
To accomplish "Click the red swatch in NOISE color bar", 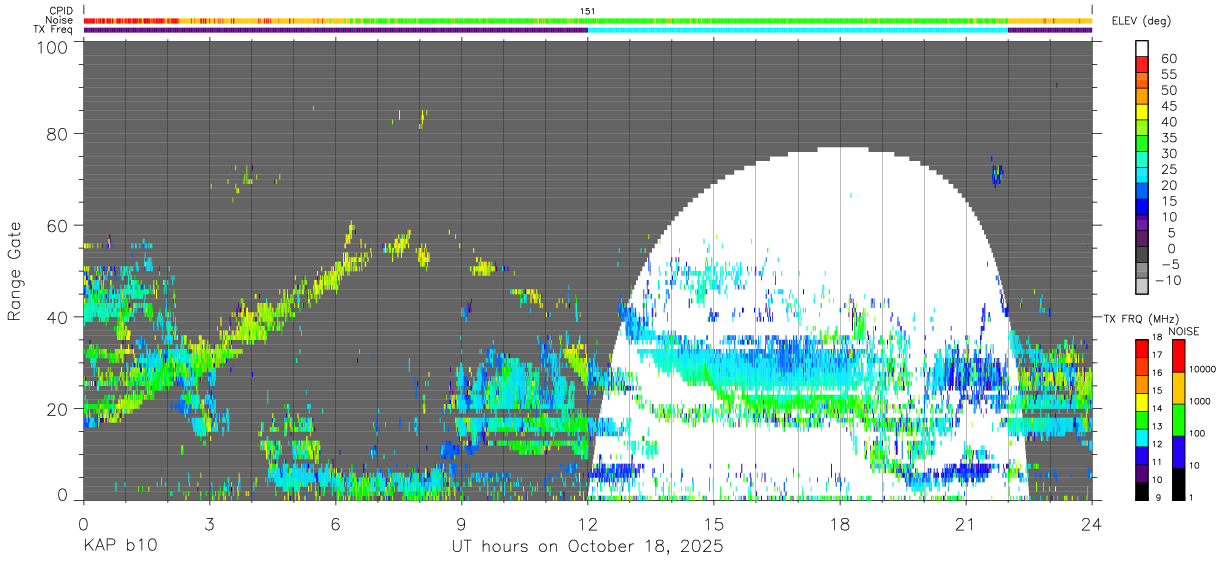I will pyautogui.click(x=1179, y=356).
